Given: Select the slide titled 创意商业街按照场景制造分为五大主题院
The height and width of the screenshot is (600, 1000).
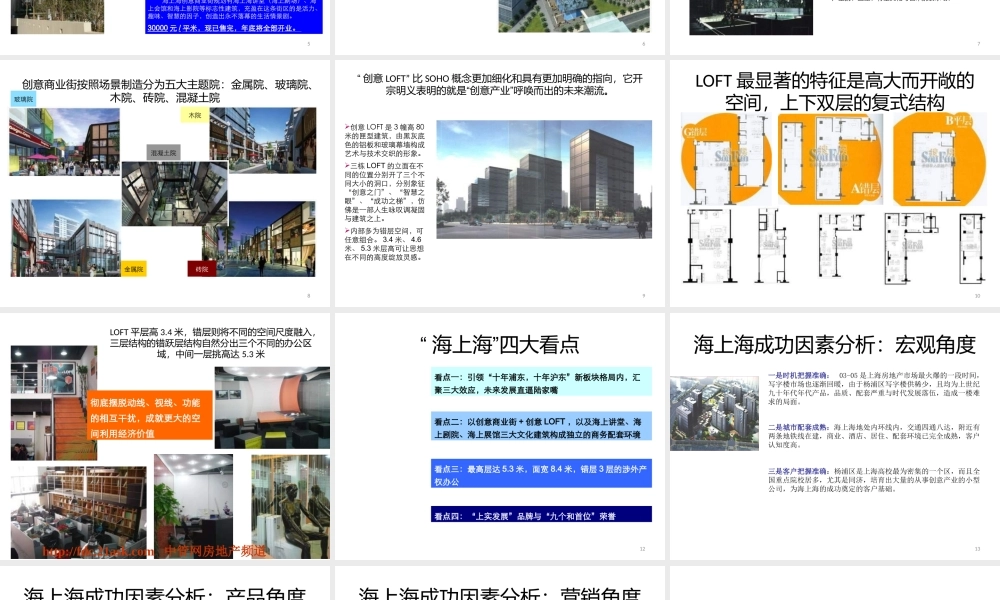Looking at the screenshot, I should pos(165,183).
